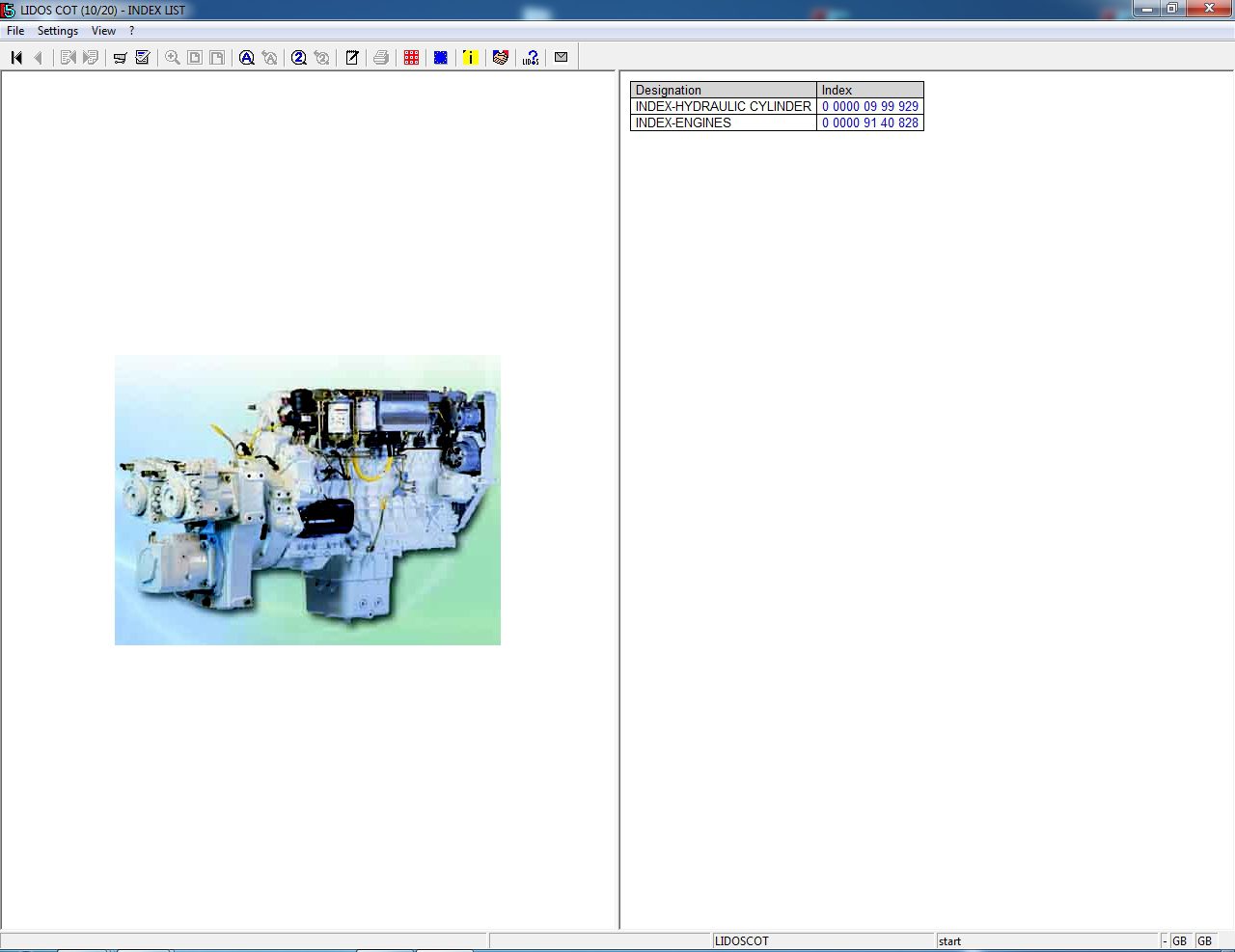Viewport: 1235px width, 952px height.
Task: Open the yellow info icon
Action: coord(470,57)
